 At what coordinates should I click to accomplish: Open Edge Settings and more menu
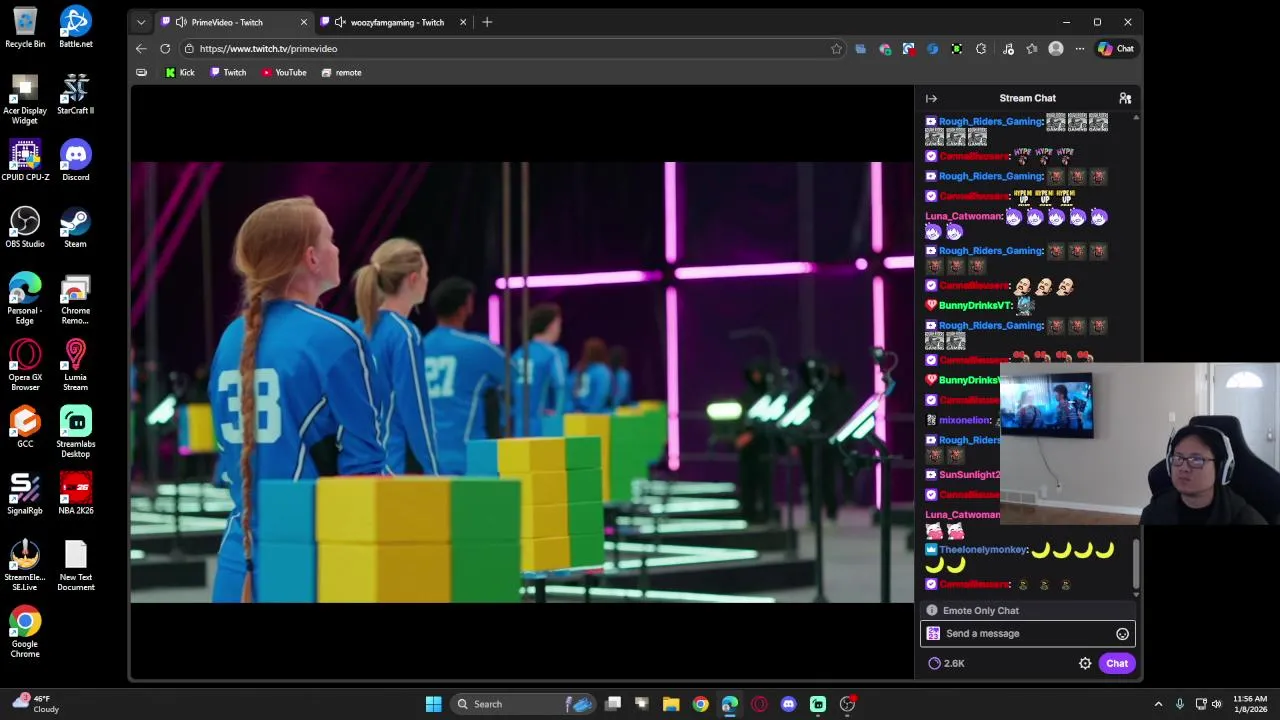click(1080, 48)
